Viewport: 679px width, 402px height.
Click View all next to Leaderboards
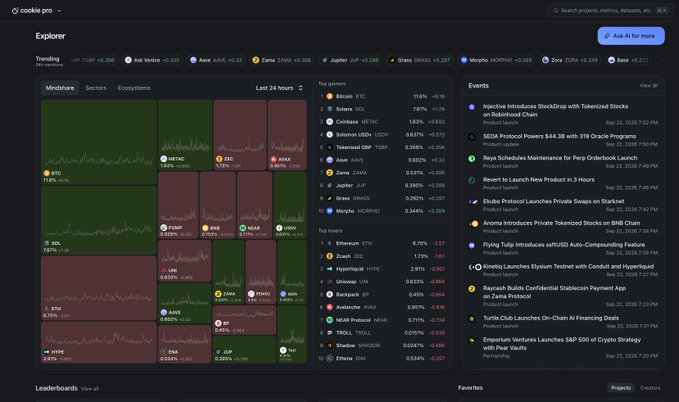(90, 389)
